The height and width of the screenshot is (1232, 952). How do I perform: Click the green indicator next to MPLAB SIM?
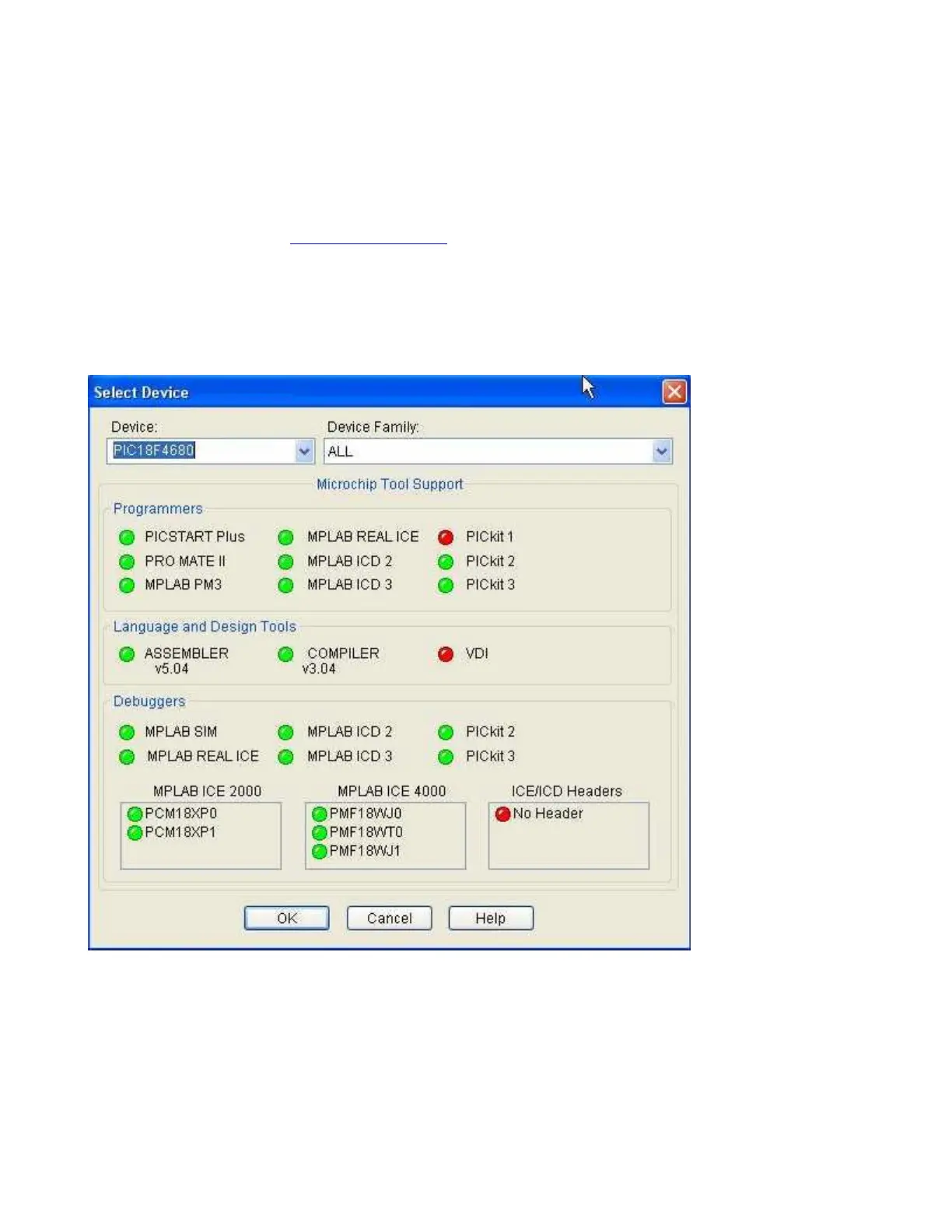point(127,733)
